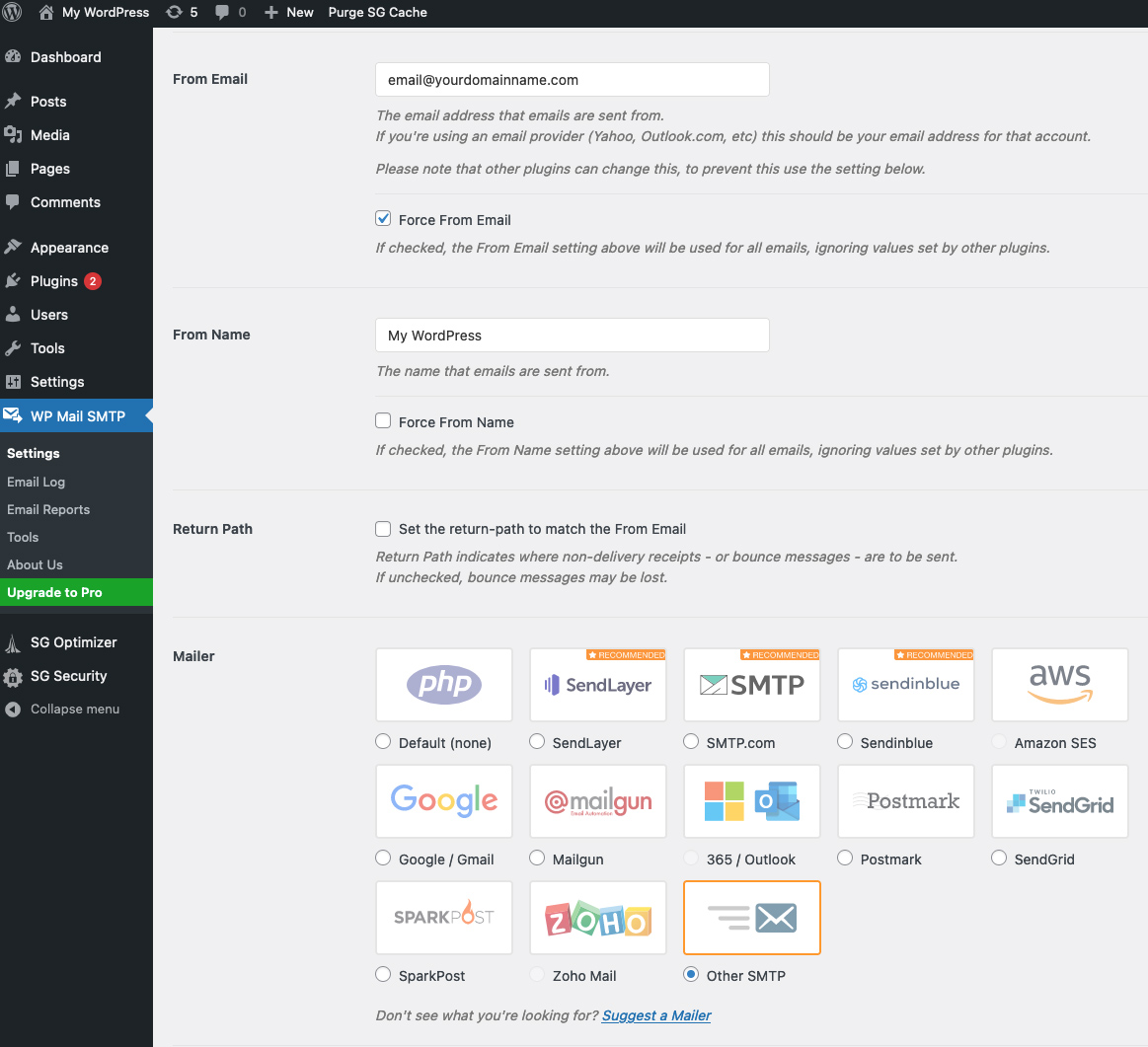Edit the From Name input field
Screen dimensions: 1148x1047
[x=572, y=335]
